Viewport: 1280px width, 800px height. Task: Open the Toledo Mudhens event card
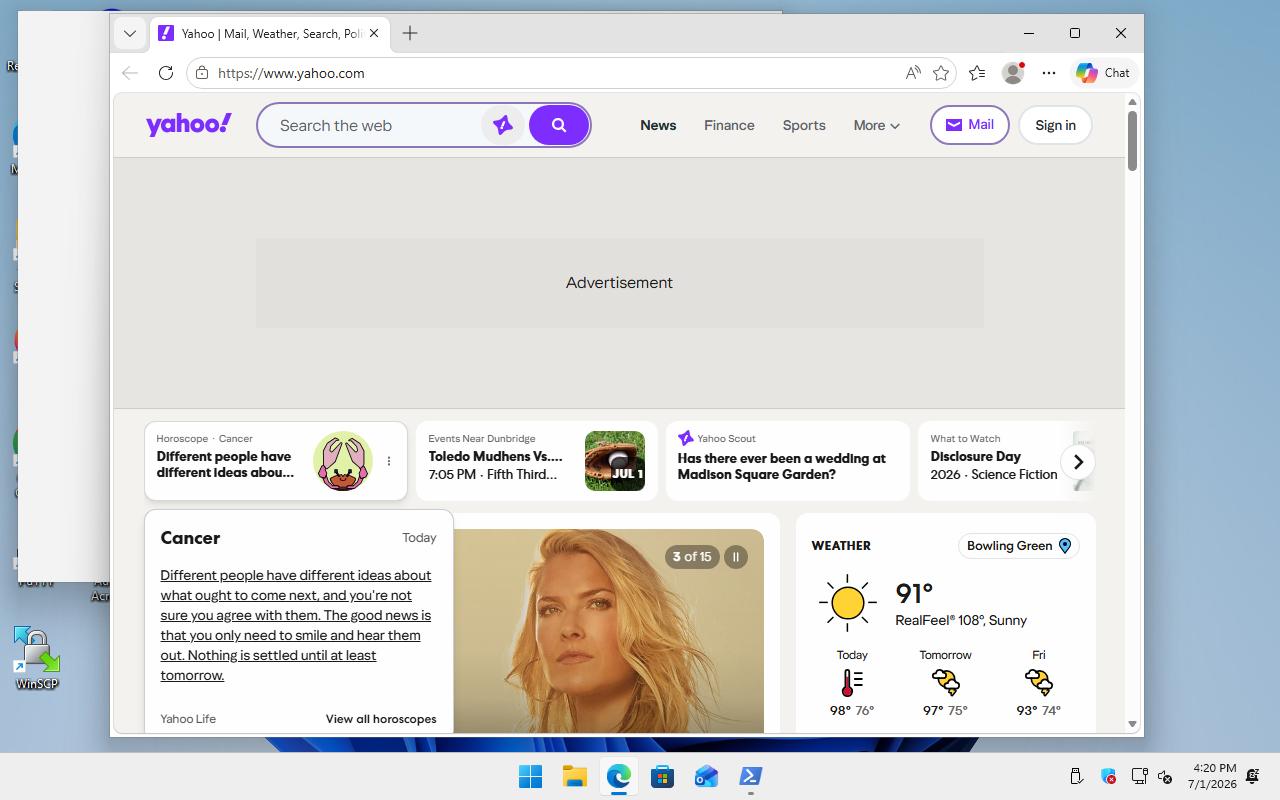(x=536, y=461)
